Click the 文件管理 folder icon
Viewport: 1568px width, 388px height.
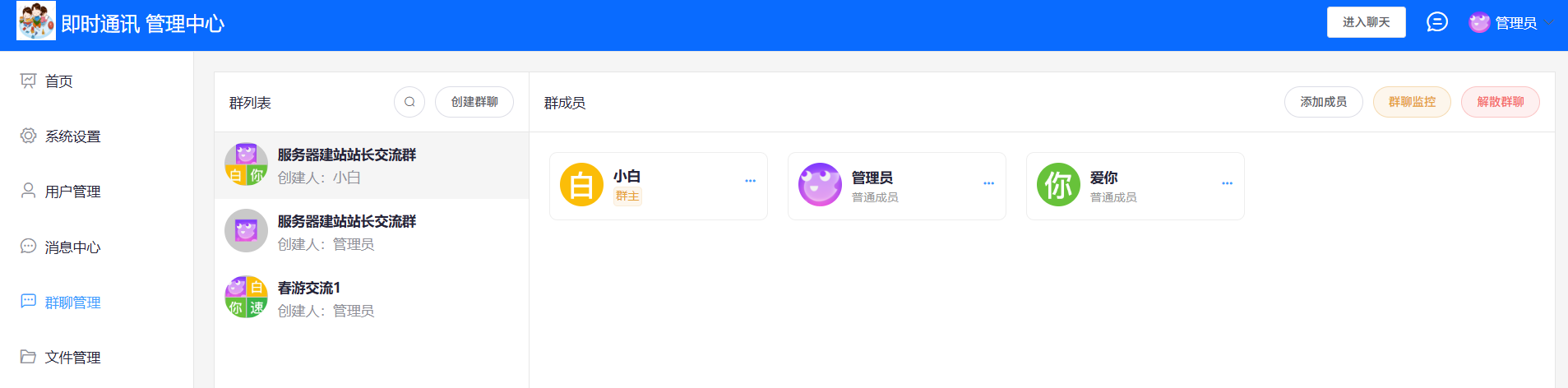[x=29, y=356]
